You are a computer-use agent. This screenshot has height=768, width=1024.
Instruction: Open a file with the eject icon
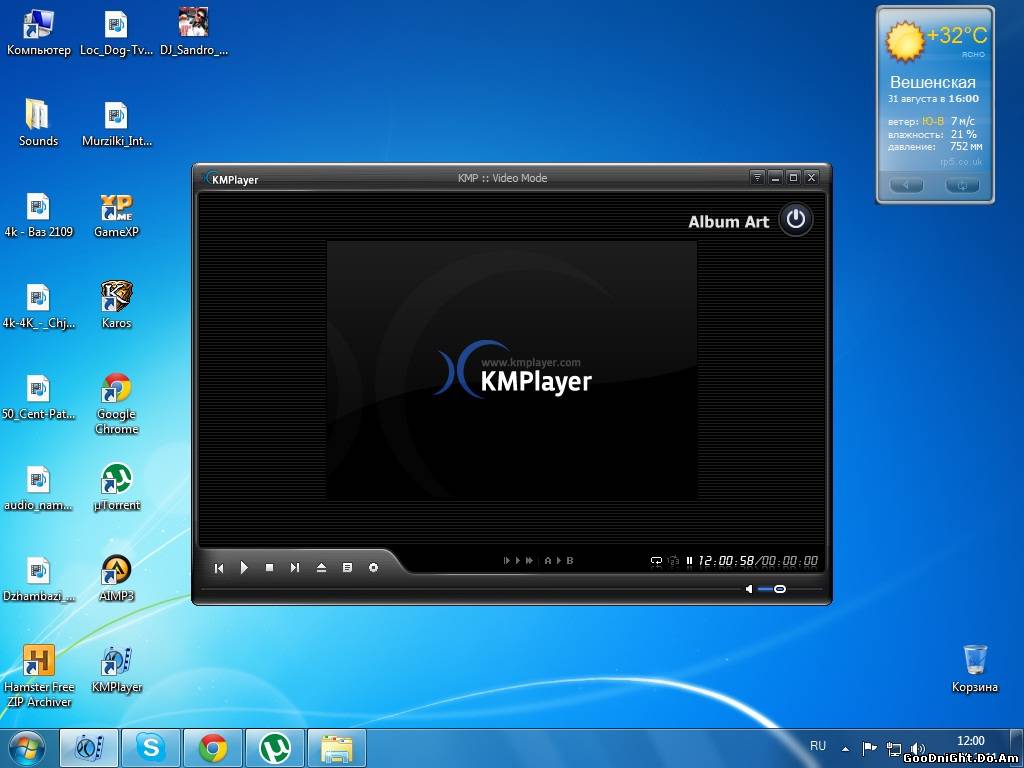click(x=321, y=568)
